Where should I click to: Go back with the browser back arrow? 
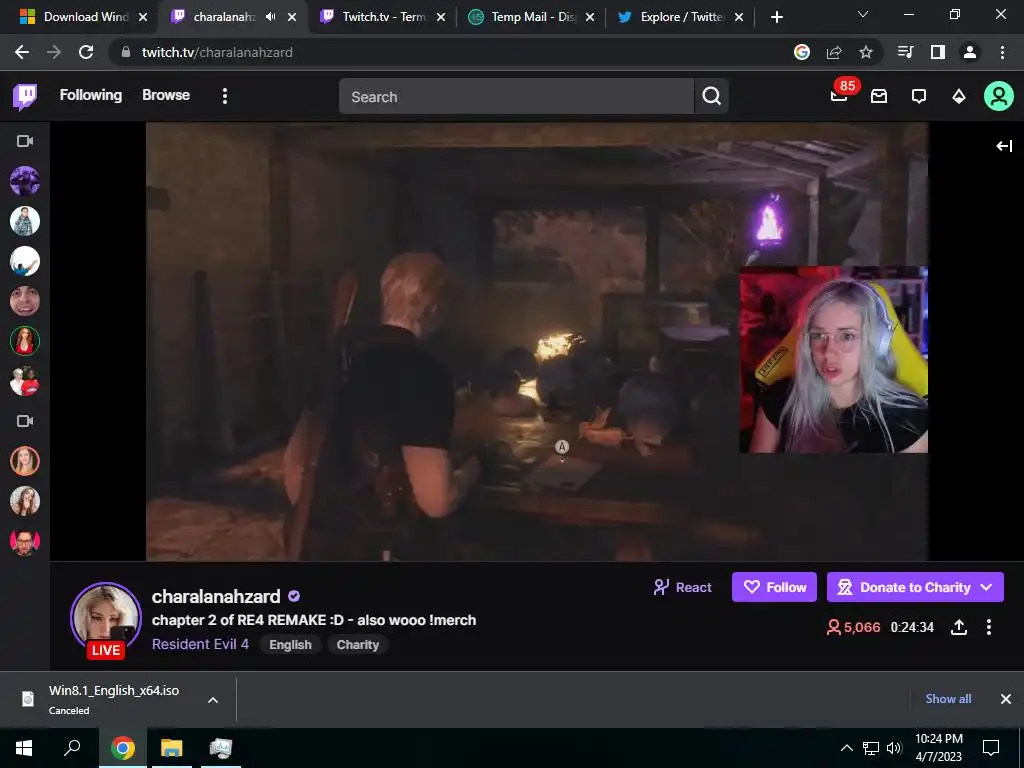coord(22,52)
